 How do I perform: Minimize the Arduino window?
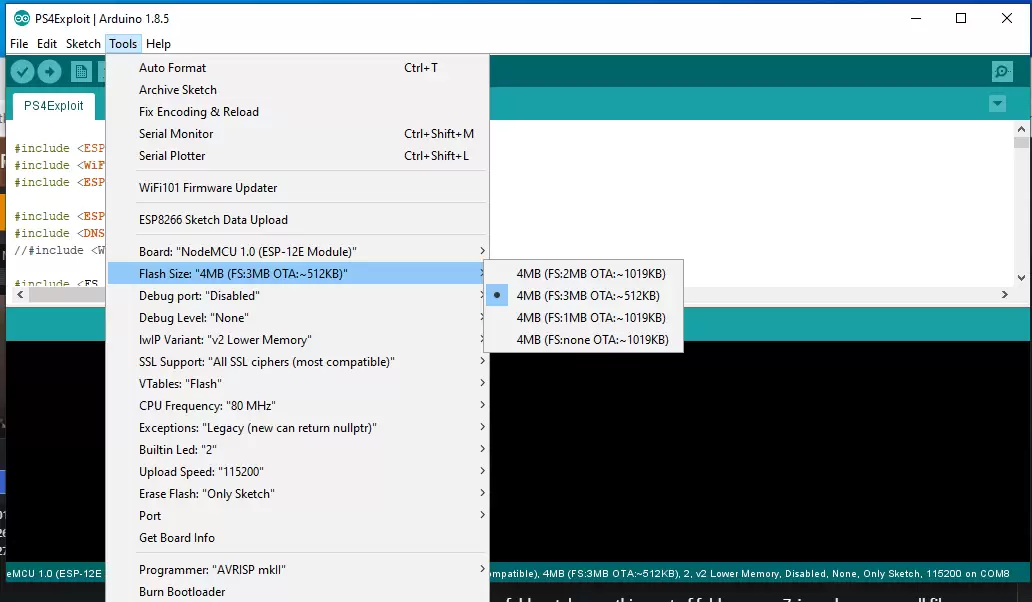click(x=916, y=18)
